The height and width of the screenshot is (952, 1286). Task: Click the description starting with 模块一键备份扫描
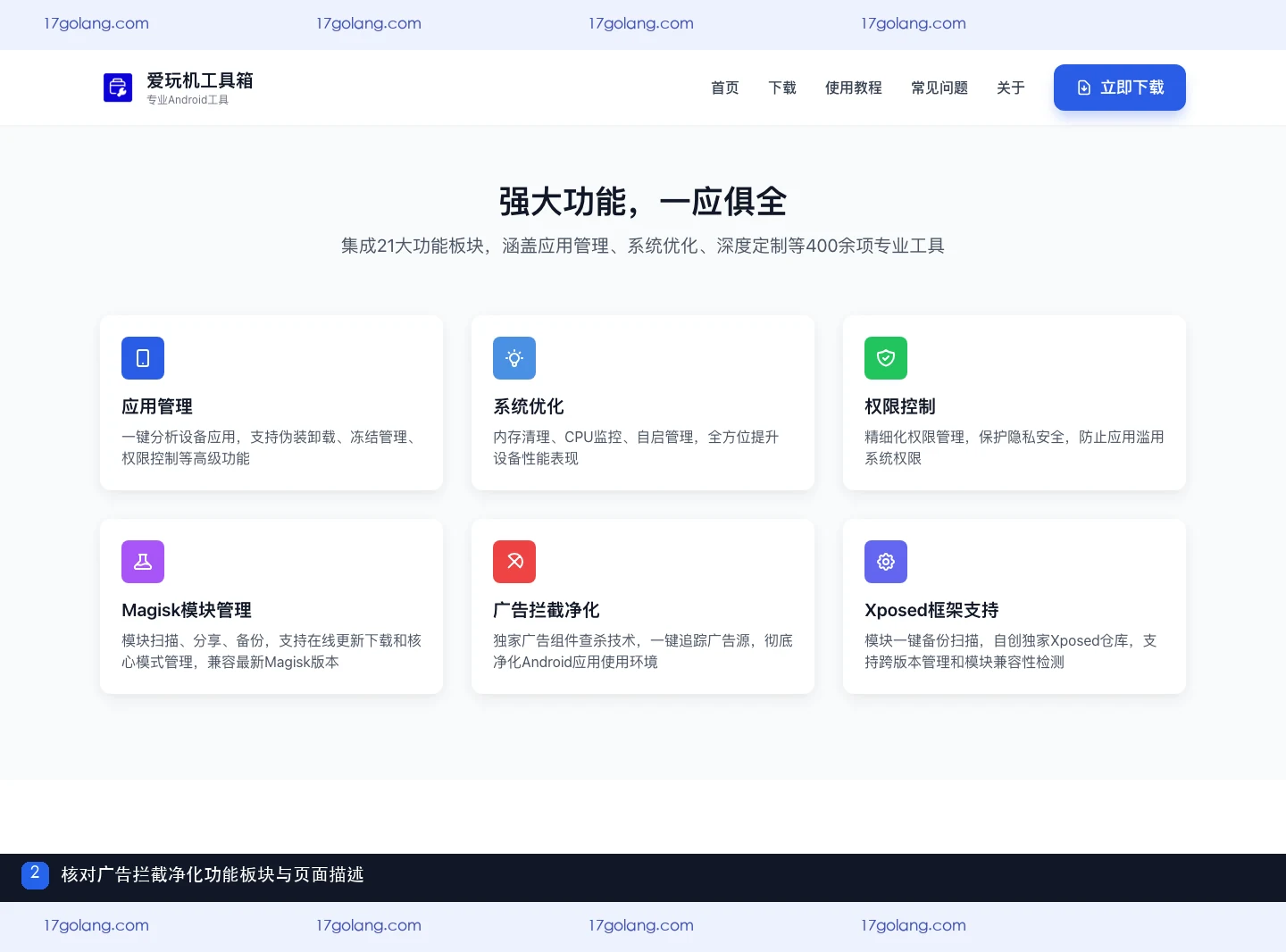pyautogui.click(x=1011, y=651)
